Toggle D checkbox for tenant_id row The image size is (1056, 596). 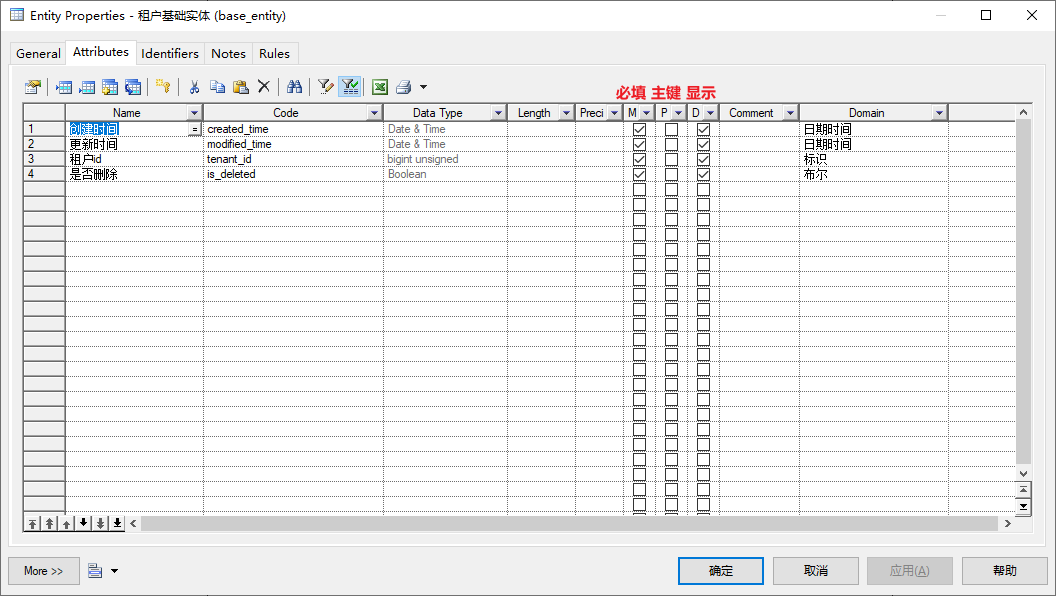coord(703,159)
